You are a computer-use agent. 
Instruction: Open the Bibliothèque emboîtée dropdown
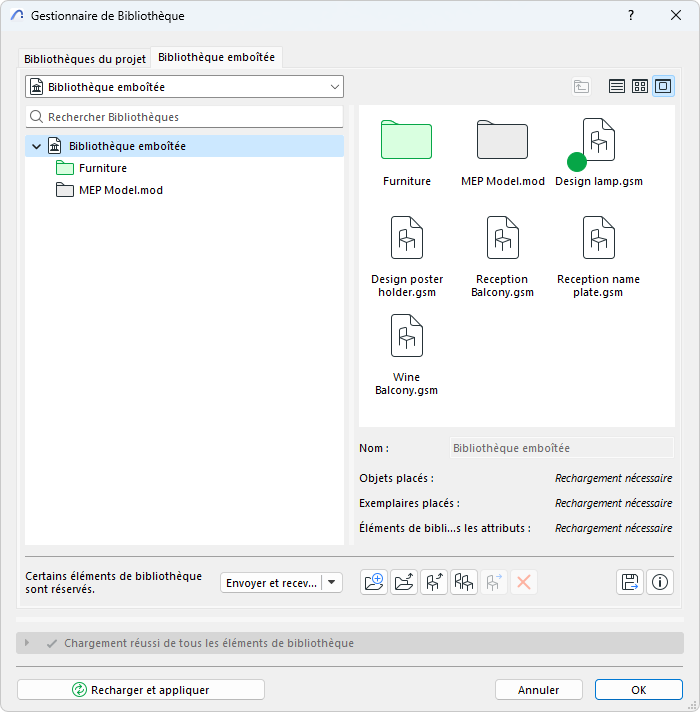(x=184, y=87)
